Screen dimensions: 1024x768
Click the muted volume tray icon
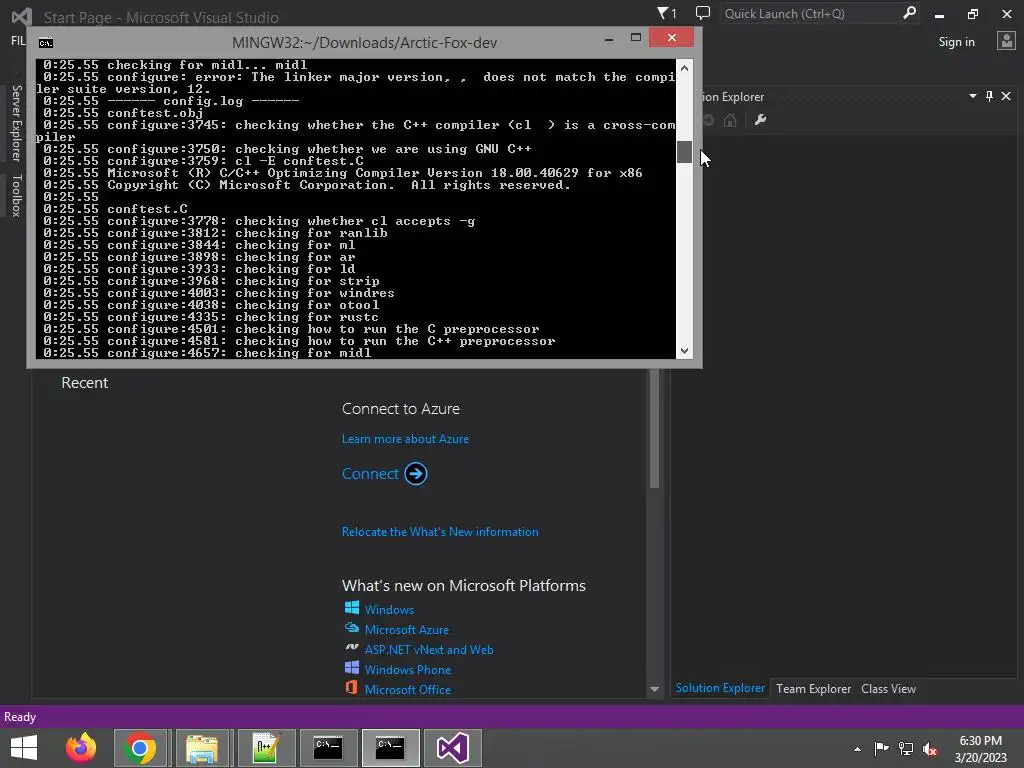pyautogui.click(x=930, y=749)
